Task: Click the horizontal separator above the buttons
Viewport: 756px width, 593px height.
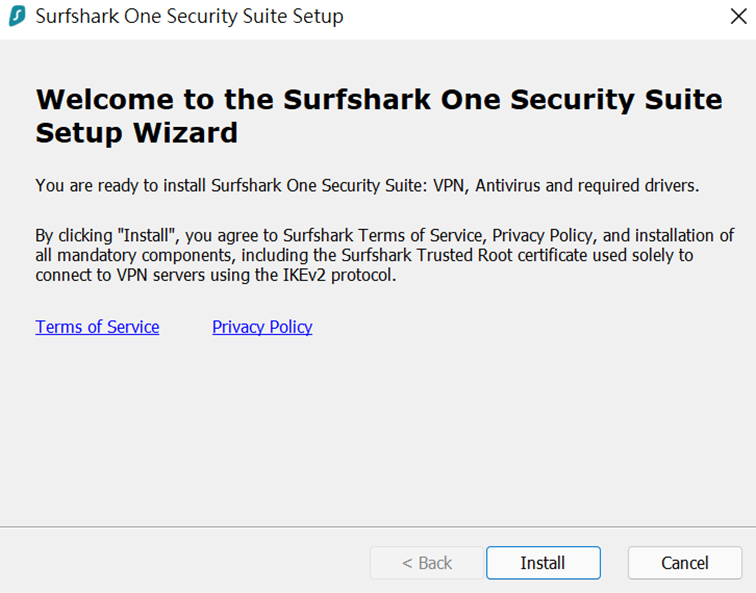Action: [x=378, y=527]
